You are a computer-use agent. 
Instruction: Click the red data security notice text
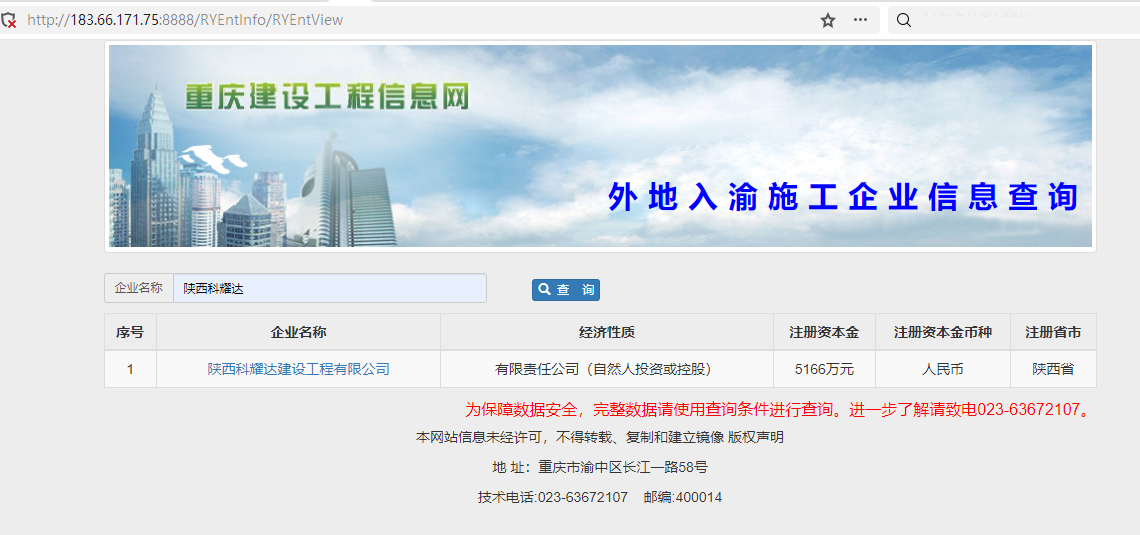coord(780,409)
